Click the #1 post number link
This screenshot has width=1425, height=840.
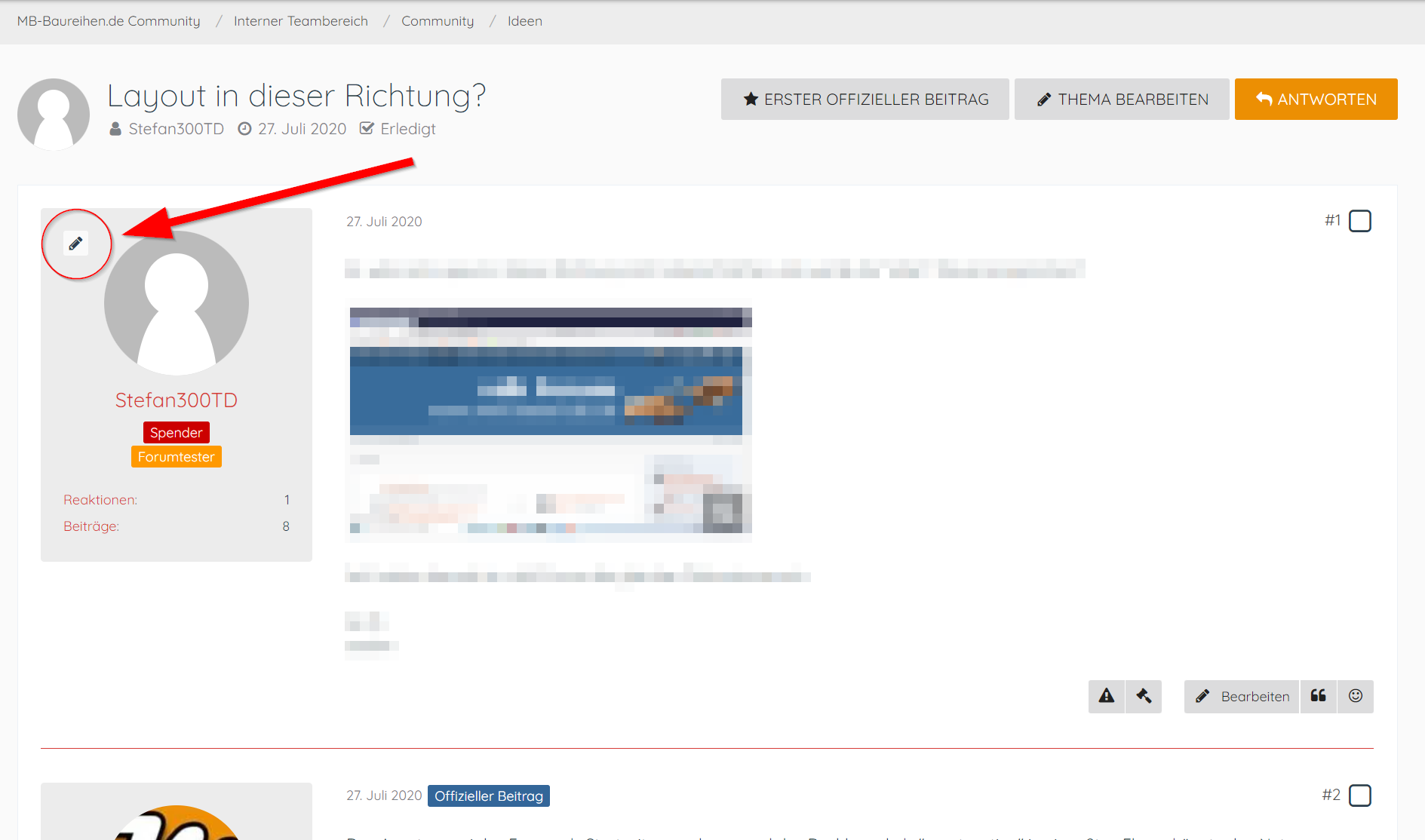(1332, 220)
